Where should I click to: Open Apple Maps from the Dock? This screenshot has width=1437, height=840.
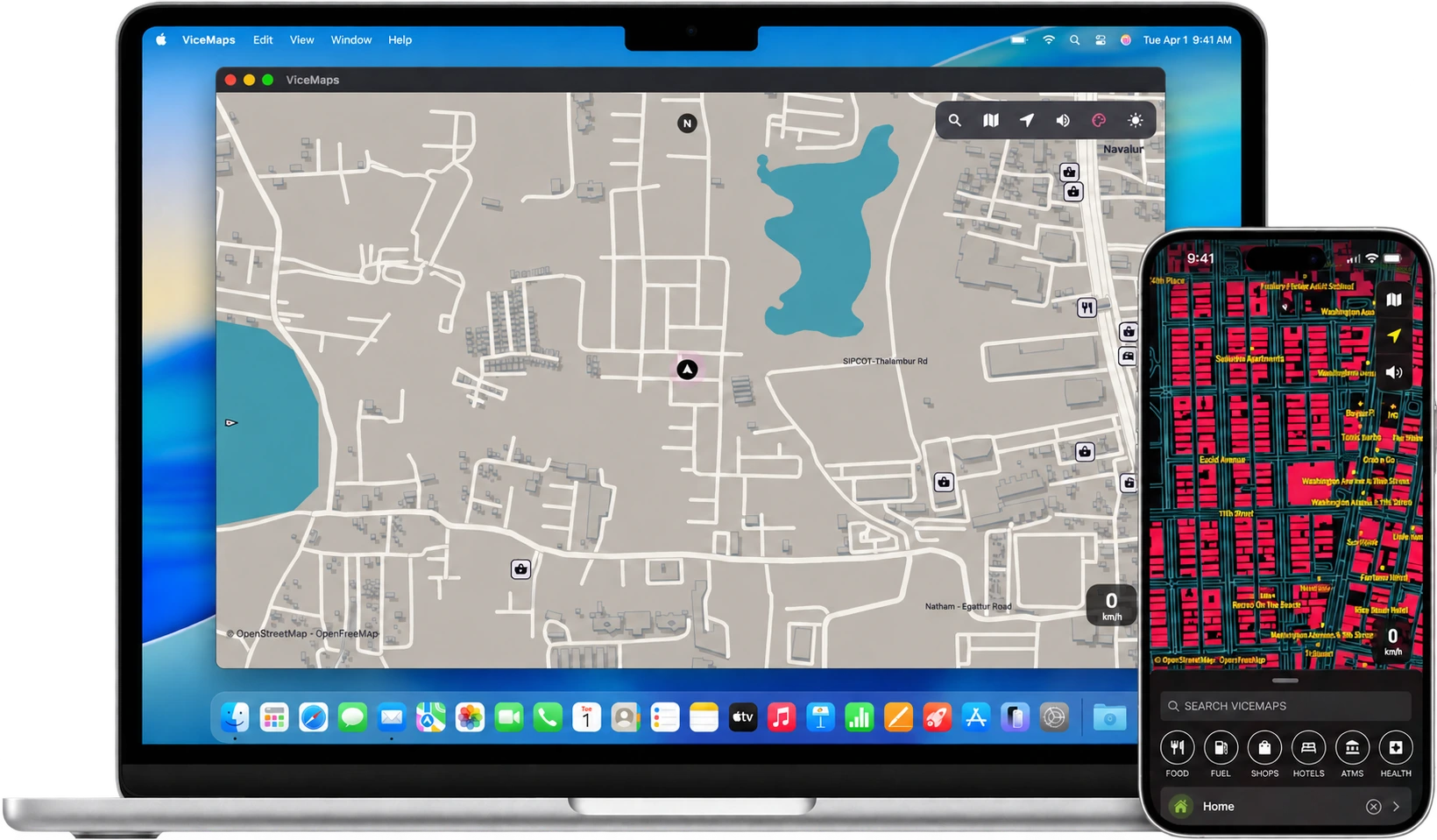(430, 718)
